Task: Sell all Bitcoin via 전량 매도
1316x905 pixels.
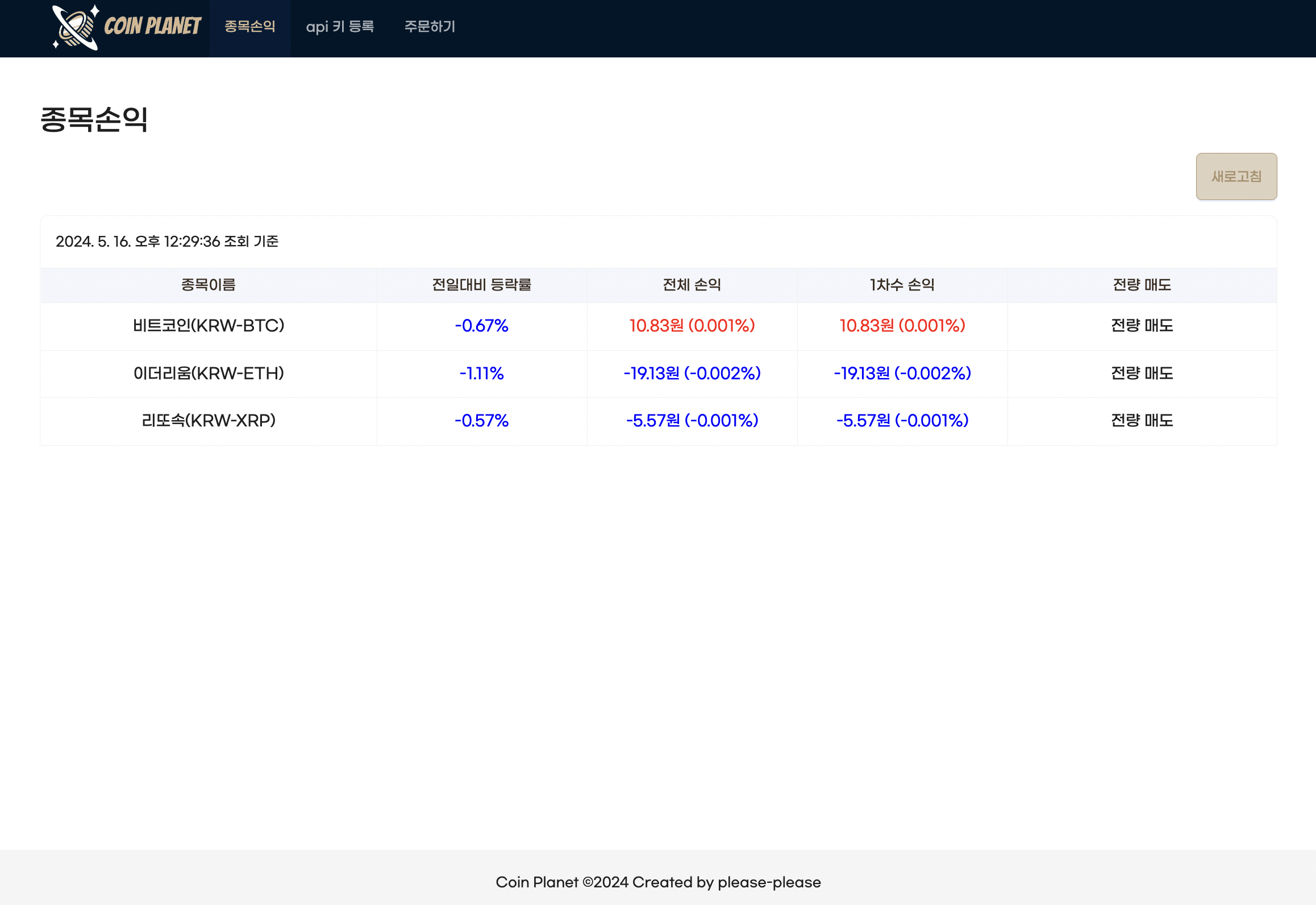Action: point(1142,326)
